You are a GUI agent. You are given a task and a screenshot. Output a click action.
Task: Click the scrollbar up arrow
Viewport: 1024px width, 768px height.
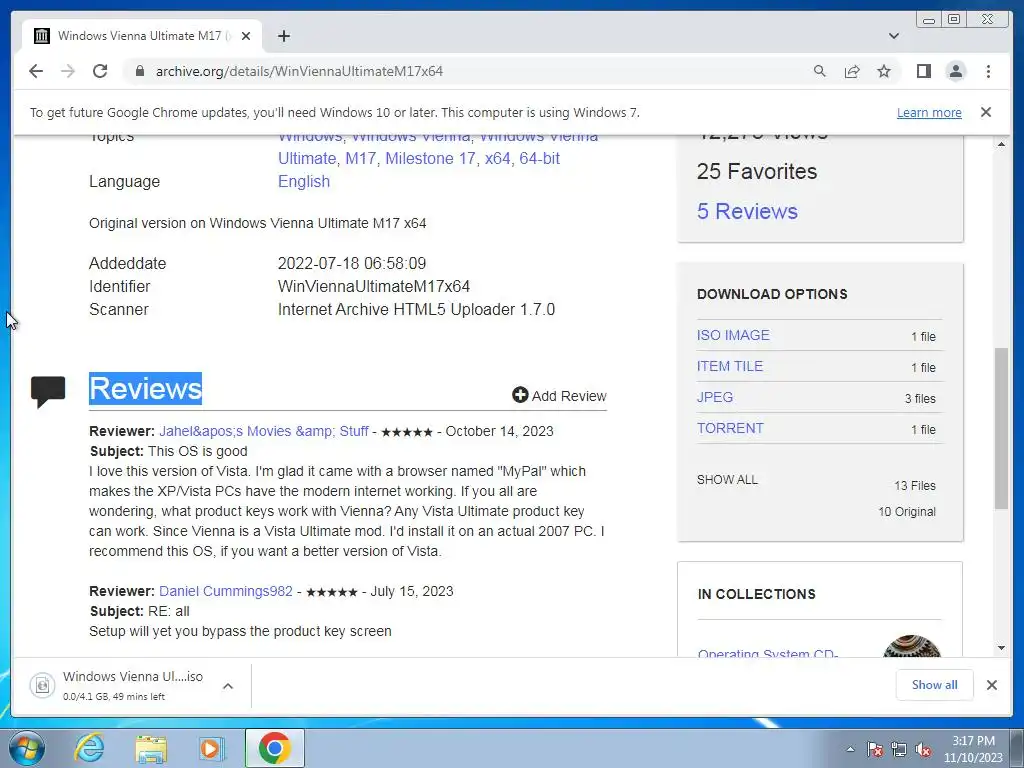(1001, 144)
